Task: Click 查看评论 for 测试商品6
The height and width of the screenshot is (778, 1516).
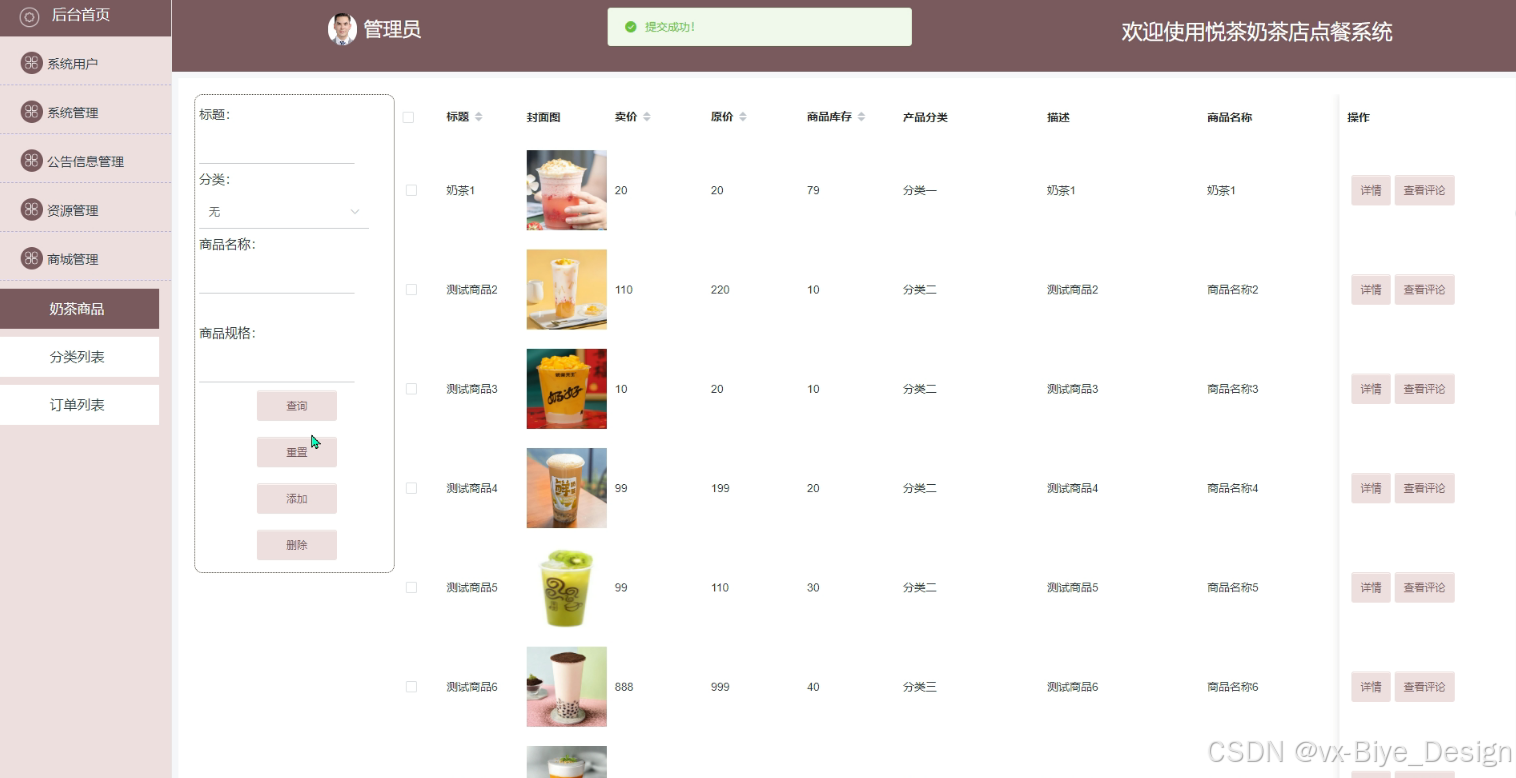Action: [1424, 686]
